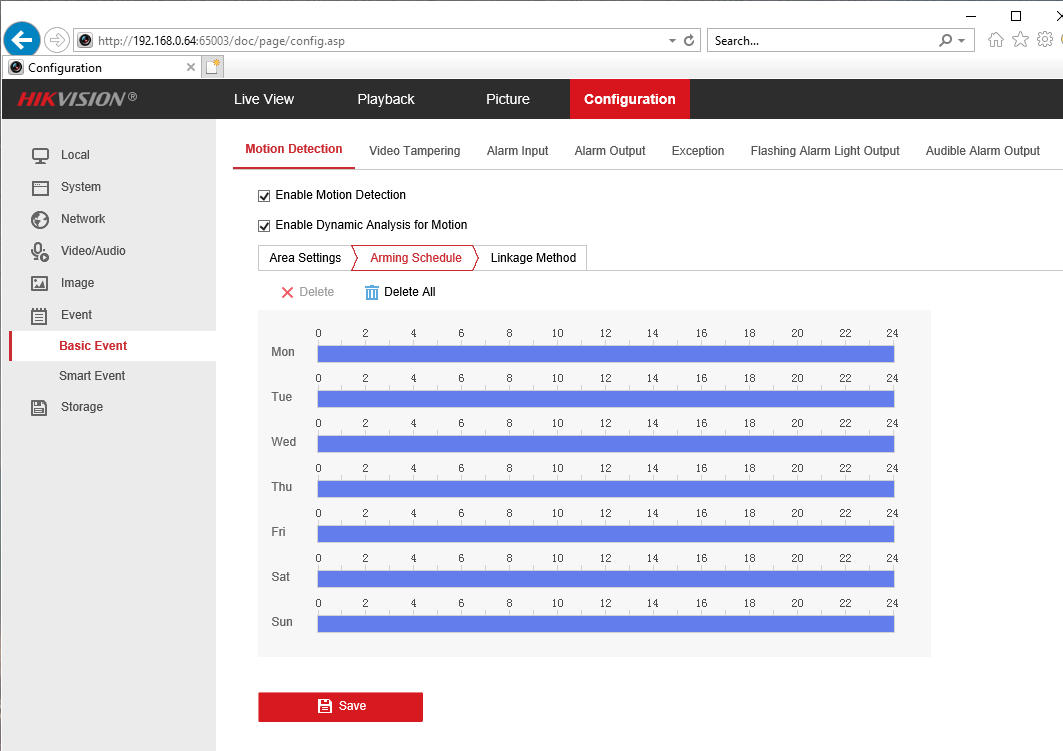Uncheck Enable Motion Detection checkbox
The height and width of the screenshot is (751, 1063).
click(265, 195)
